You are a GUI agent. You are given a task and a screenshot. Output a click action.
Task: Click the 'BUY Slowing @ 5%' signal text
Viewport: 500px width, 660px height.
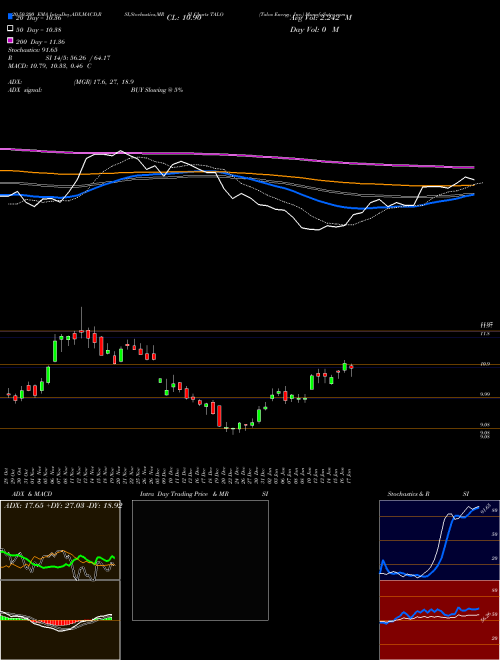click(x=157, y=90)
